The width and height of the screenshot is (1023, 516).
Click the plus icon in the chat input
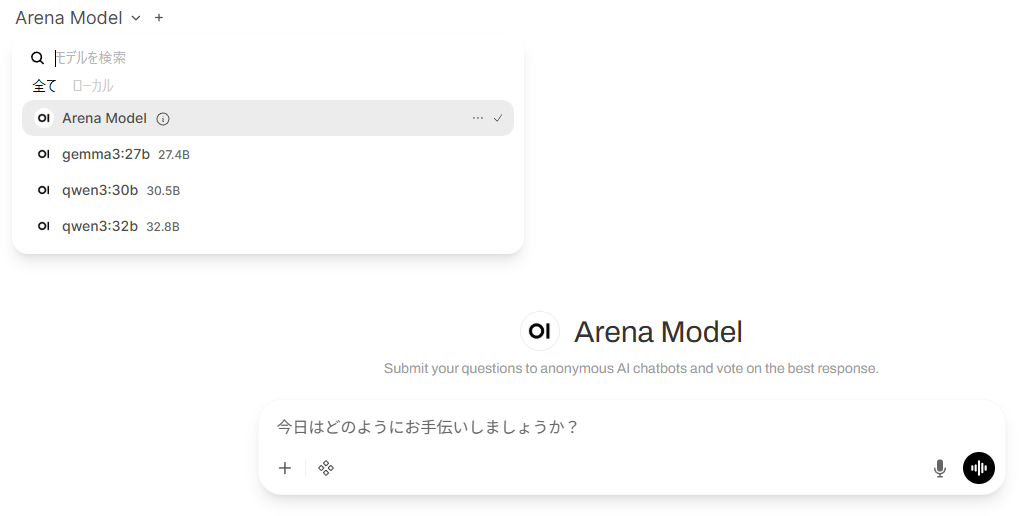(285, 468)
